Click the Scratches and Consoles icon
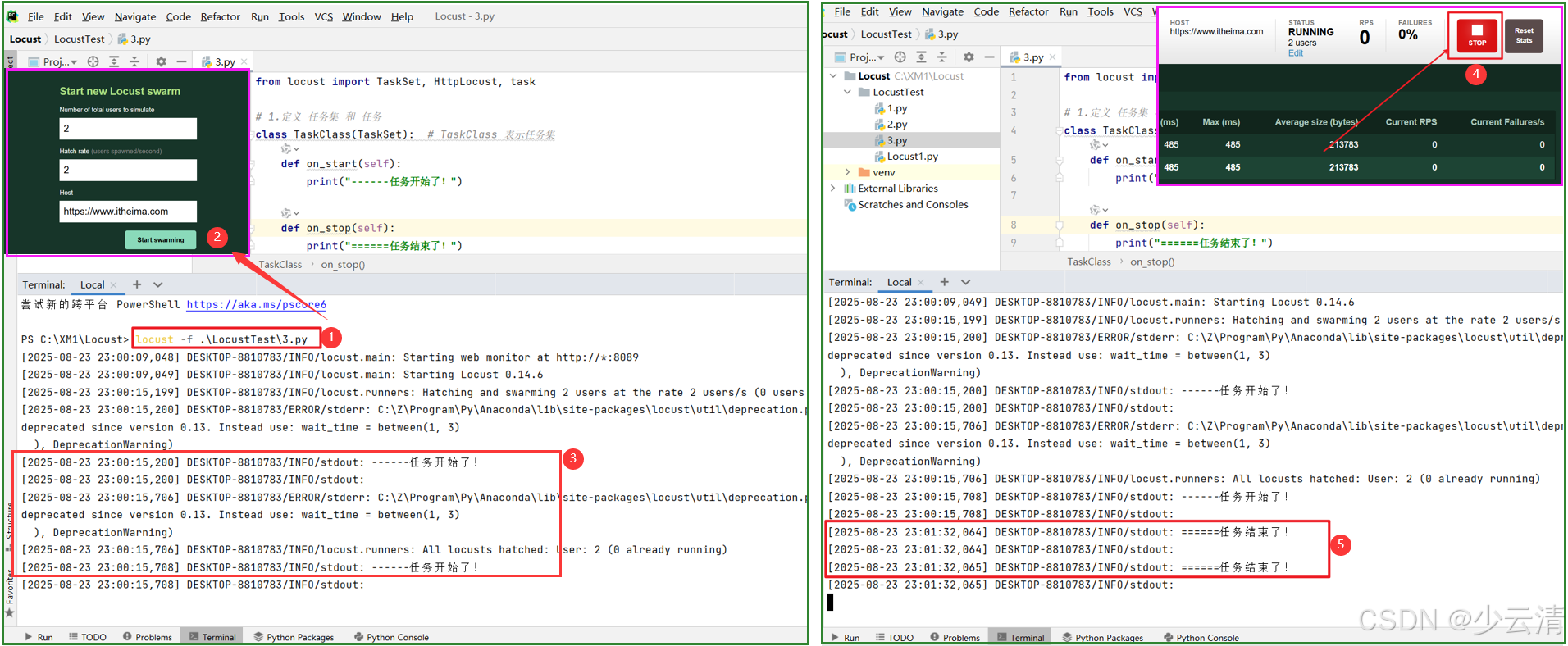1568x646 pixels. tap(850, 205)
